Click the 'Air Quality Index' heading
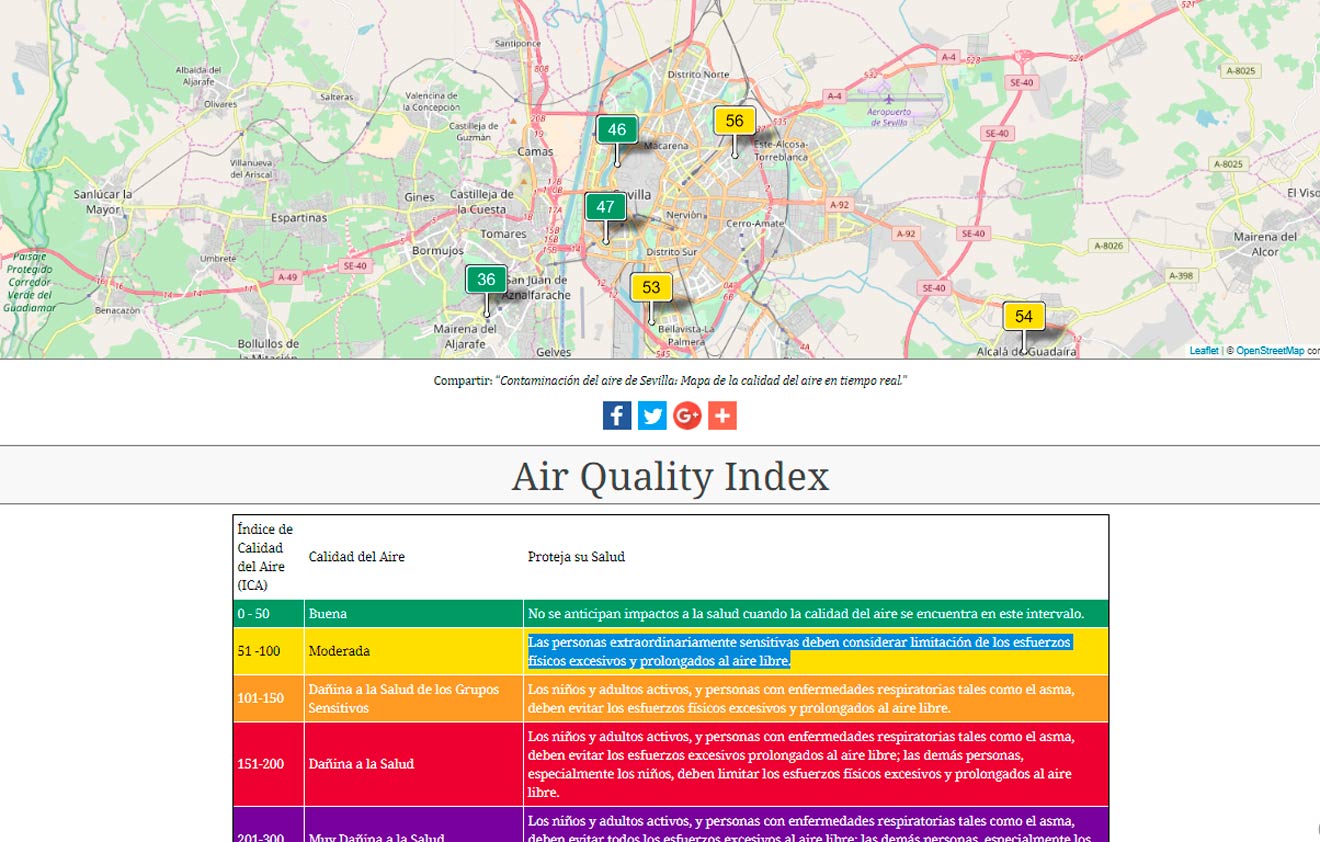The image size is (1320, 842). [670, 476]
